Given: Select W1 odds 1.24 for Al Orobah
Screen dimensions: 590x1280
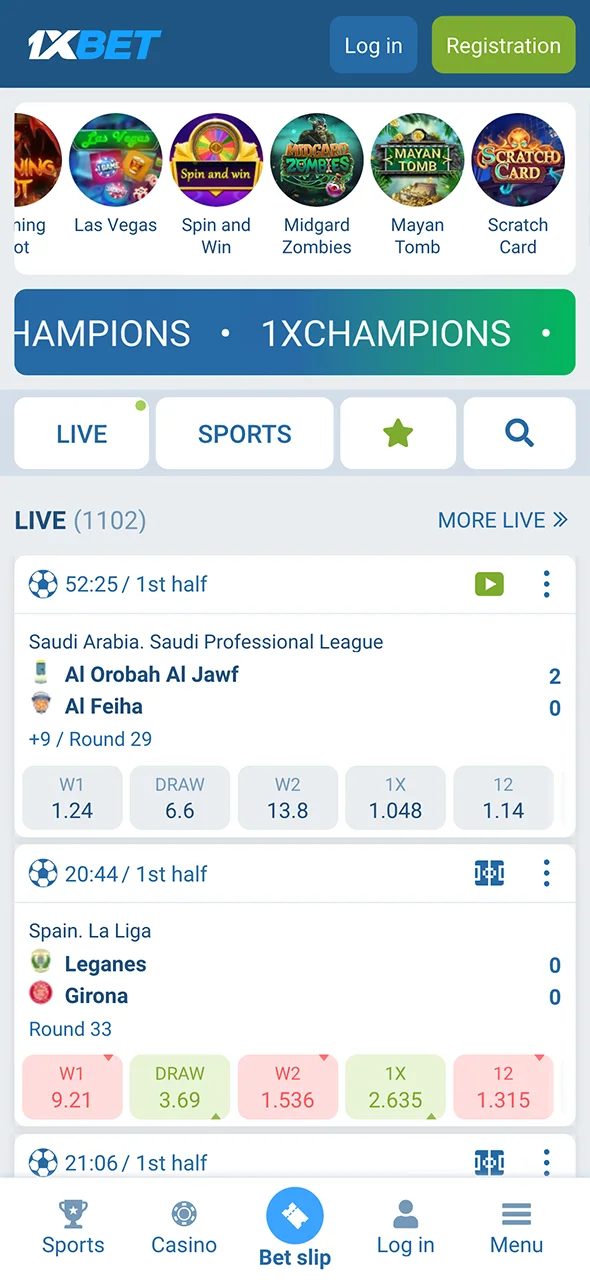Looking at the screenshot, I should click(72, 798).
